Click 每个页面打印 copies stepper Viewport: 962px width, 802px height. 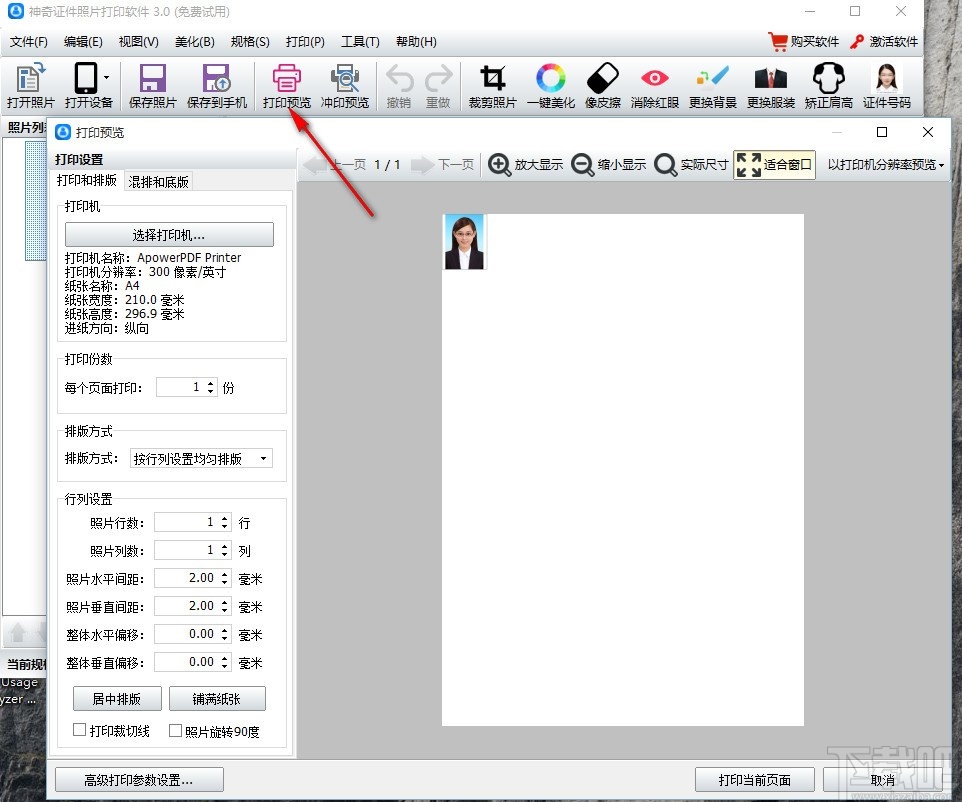[x=210, y=387]
